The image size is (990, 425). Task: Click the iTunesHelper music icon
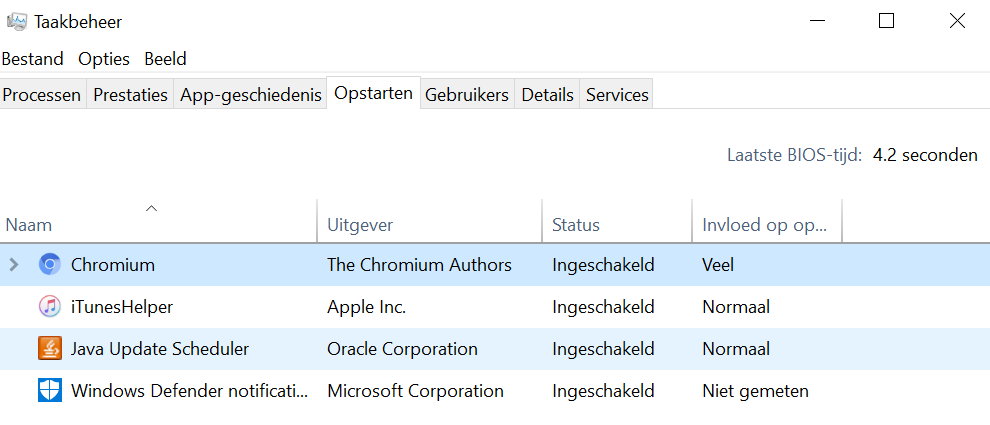point(49,307)
